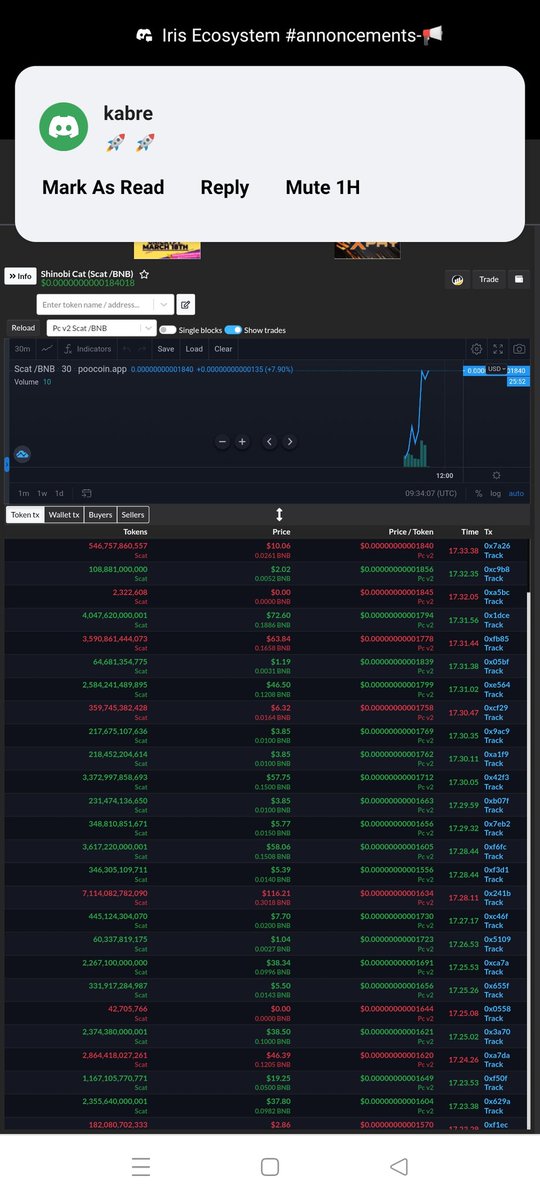Screen dimensions: 540x1200
Task: Toggle the percent (%) price scale
Action: tap(479, 493)
